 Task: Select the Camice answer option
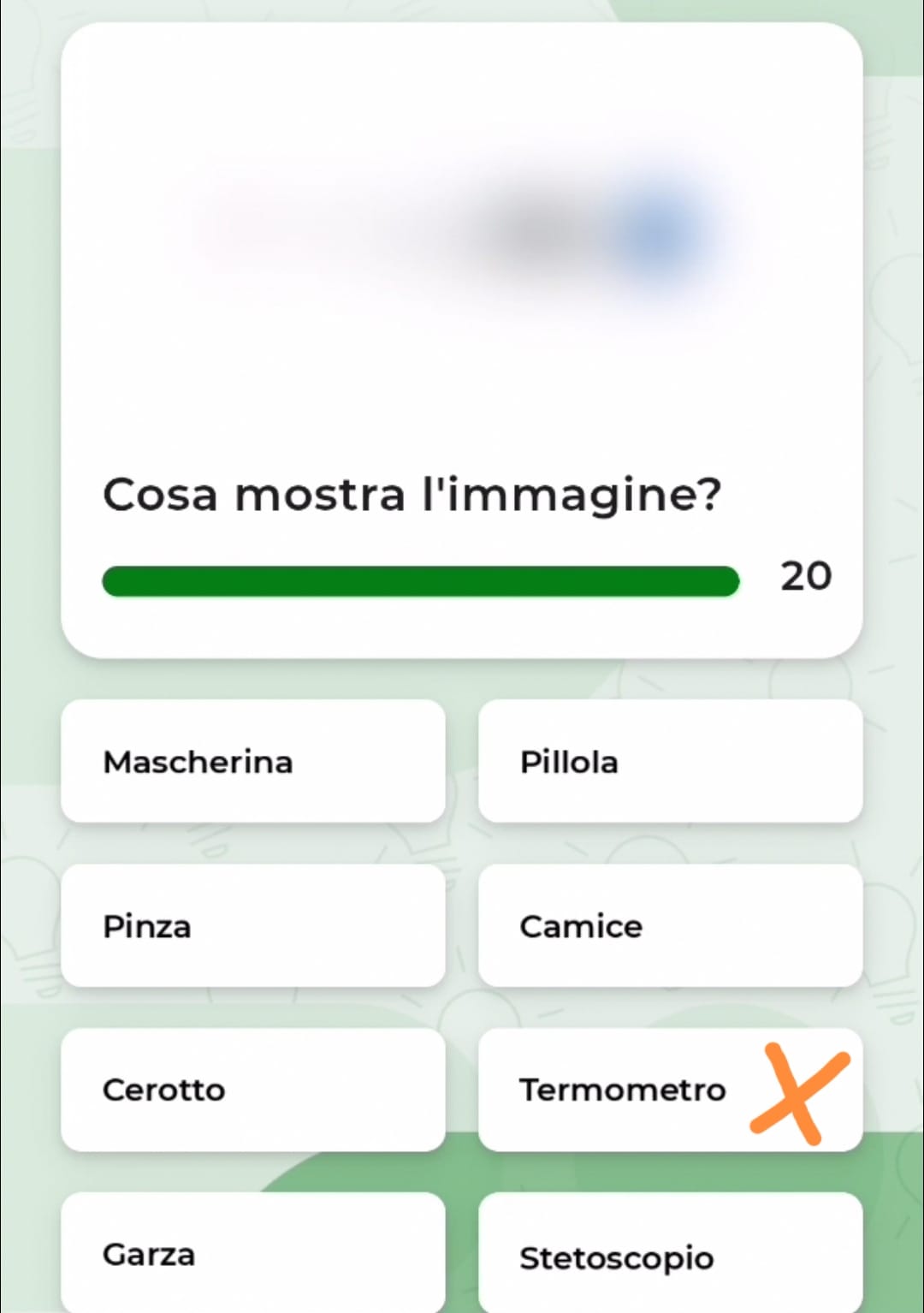[670, 925]
